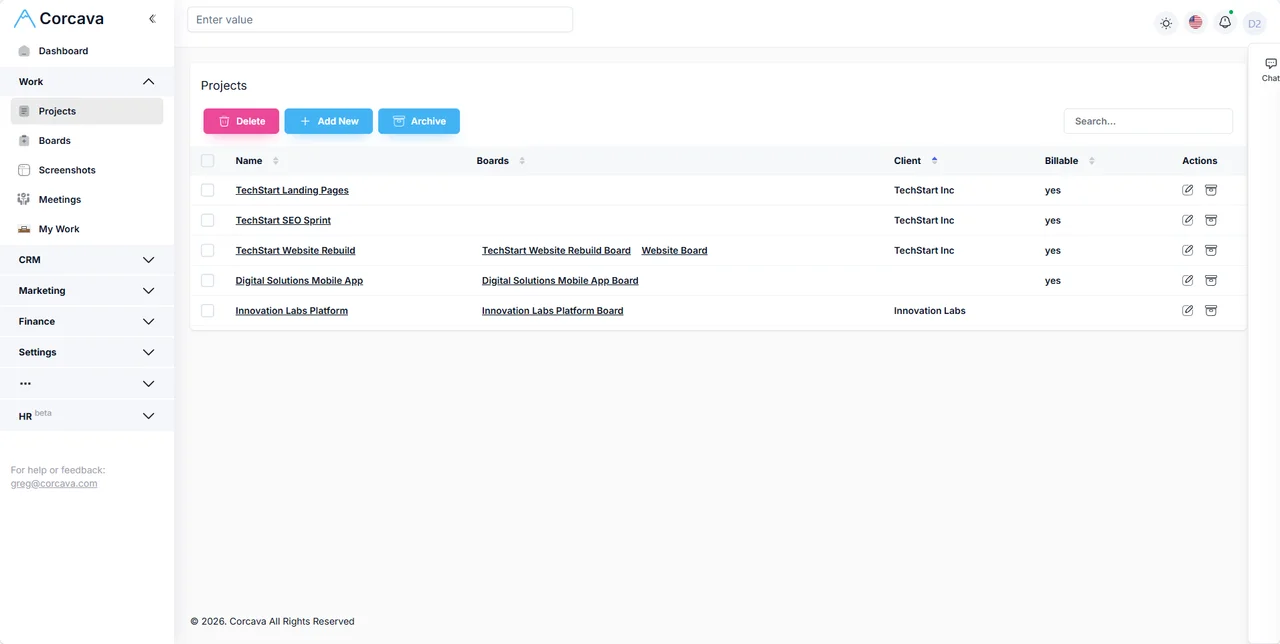
Task: Click the Meetings icon in the sidebar
Action: coord(24,199)
